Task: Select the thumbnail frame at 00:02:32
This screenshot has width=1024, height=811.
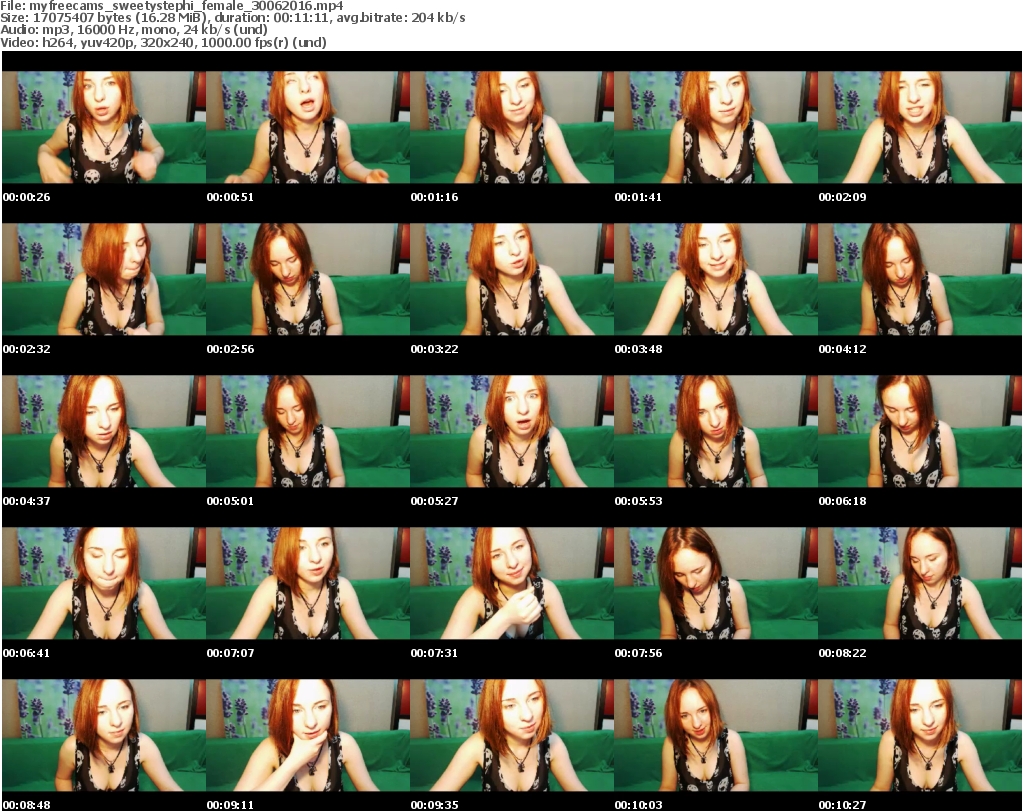Action: pos(104,279)
